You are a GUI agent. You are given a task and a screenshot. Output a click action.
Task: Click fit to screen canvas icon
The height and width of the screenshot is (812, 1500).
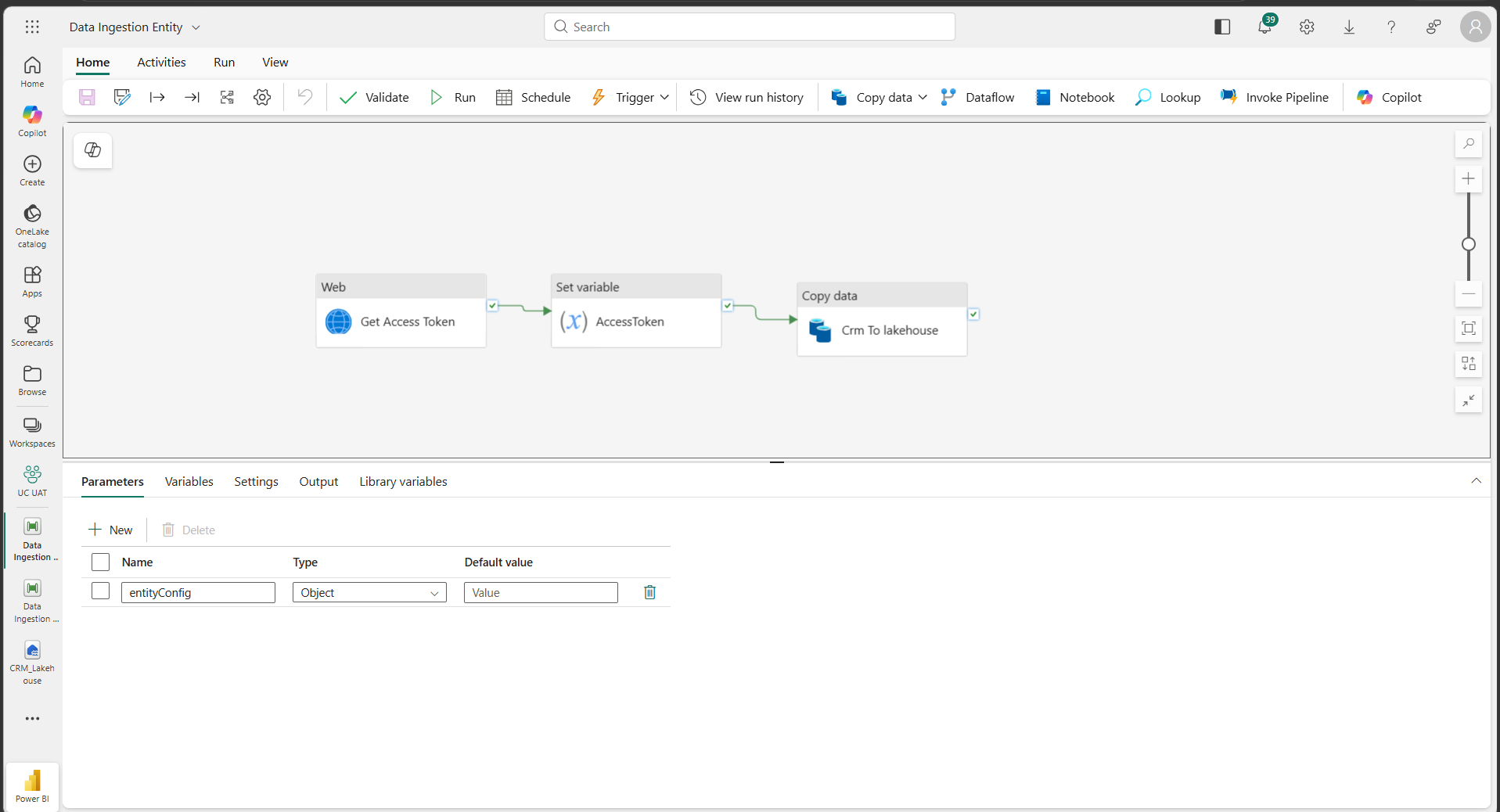[x=1469, y=329]
